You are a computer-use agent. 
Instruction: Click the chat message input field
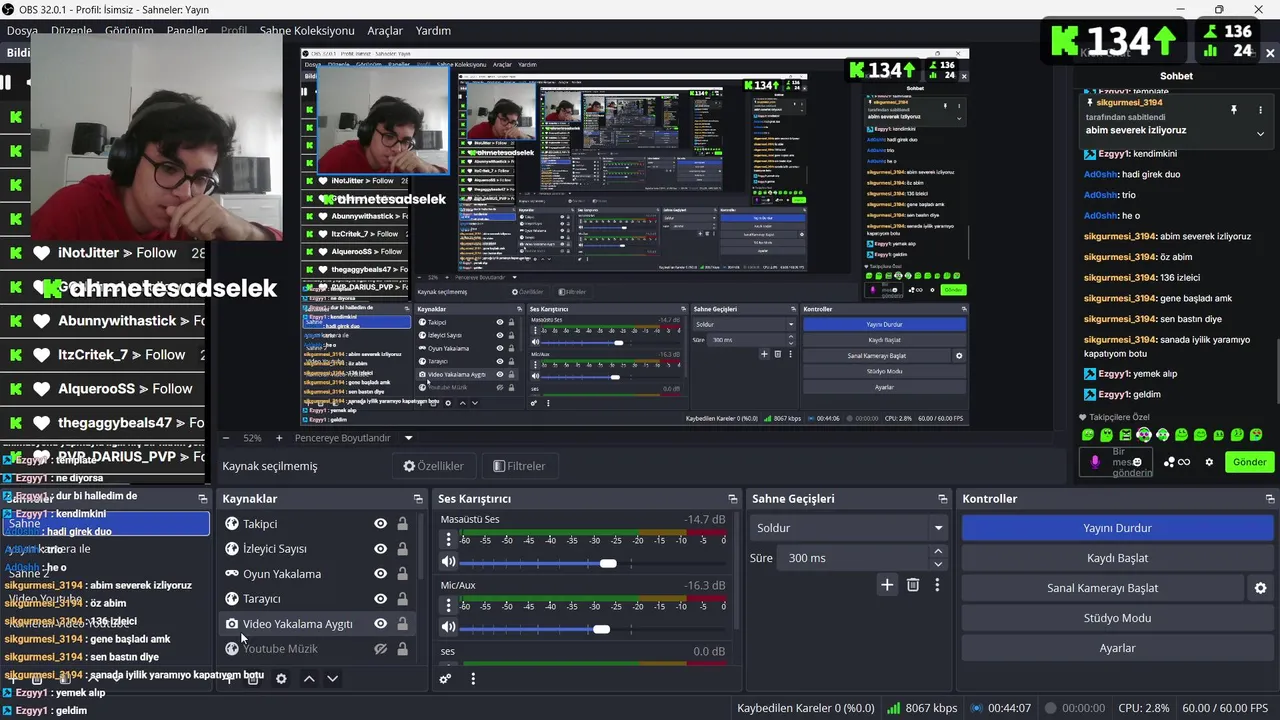1118,462
